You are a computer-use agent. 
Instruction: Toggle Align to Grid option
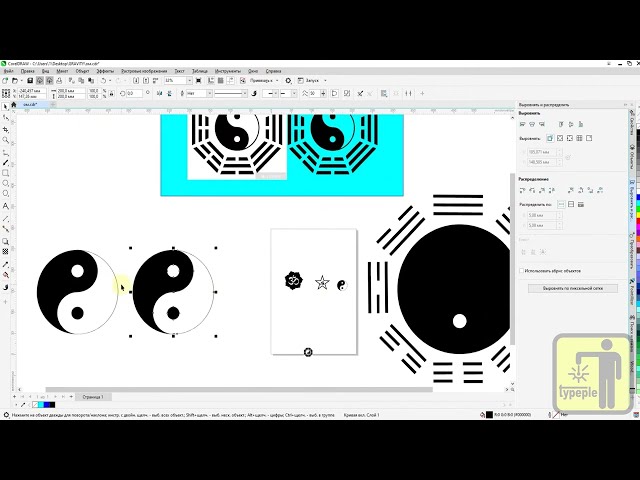pos(579,138)
